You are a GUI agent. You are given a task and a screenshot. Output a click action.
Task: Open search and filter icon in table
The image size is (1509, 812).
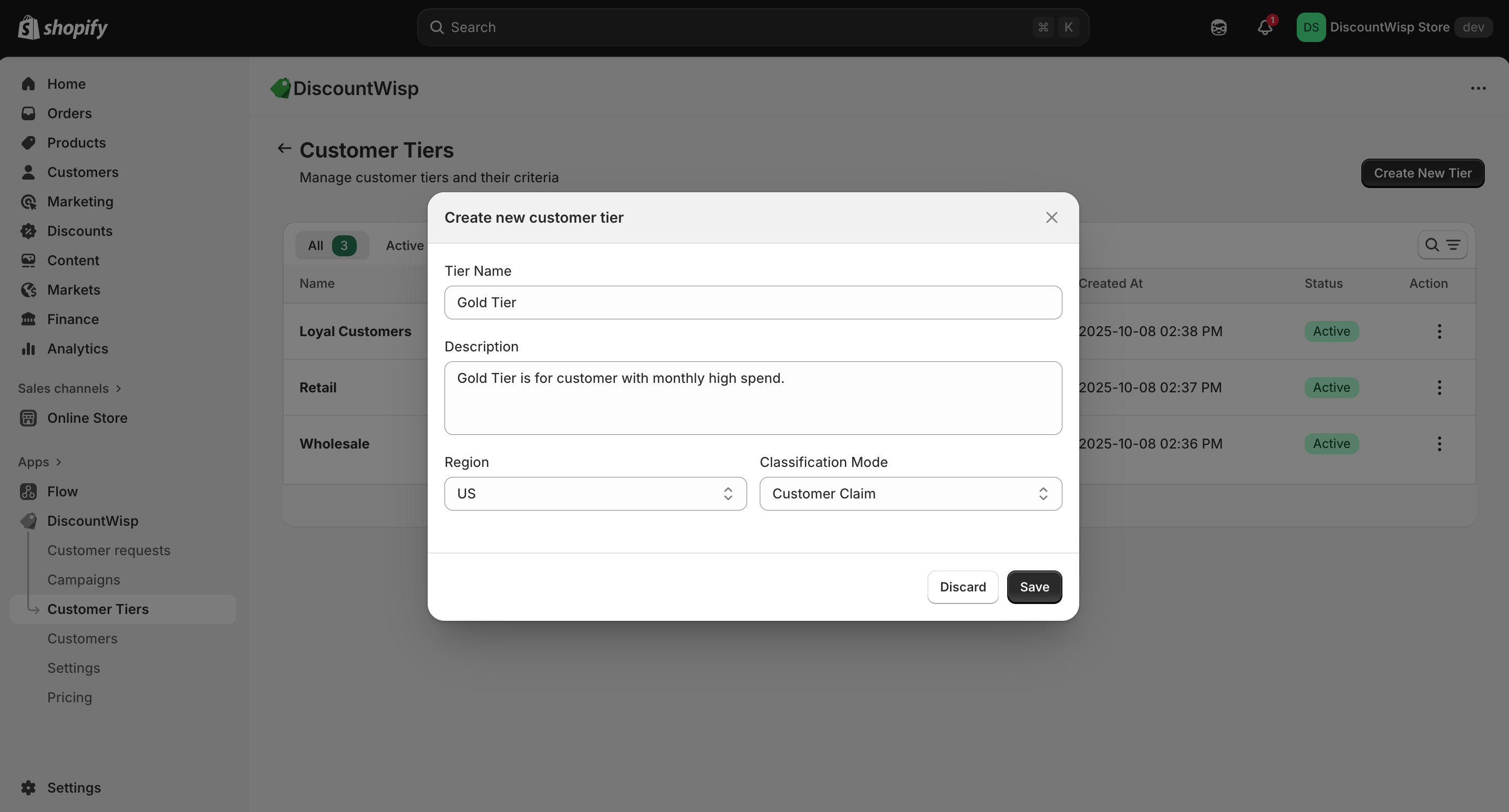[1442, 245]
